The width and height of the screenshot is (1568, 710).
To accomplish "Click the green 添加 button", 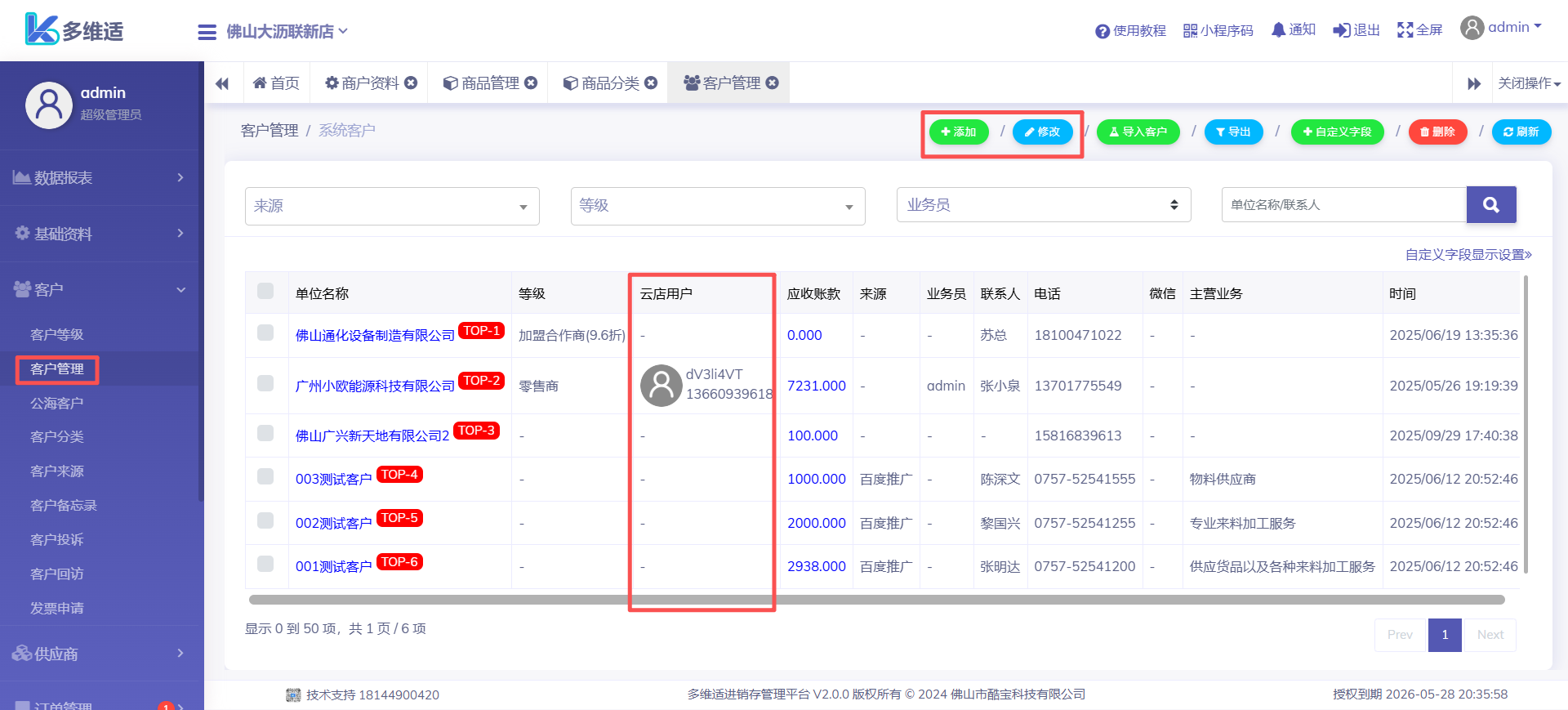I will [x=959, y=132].
